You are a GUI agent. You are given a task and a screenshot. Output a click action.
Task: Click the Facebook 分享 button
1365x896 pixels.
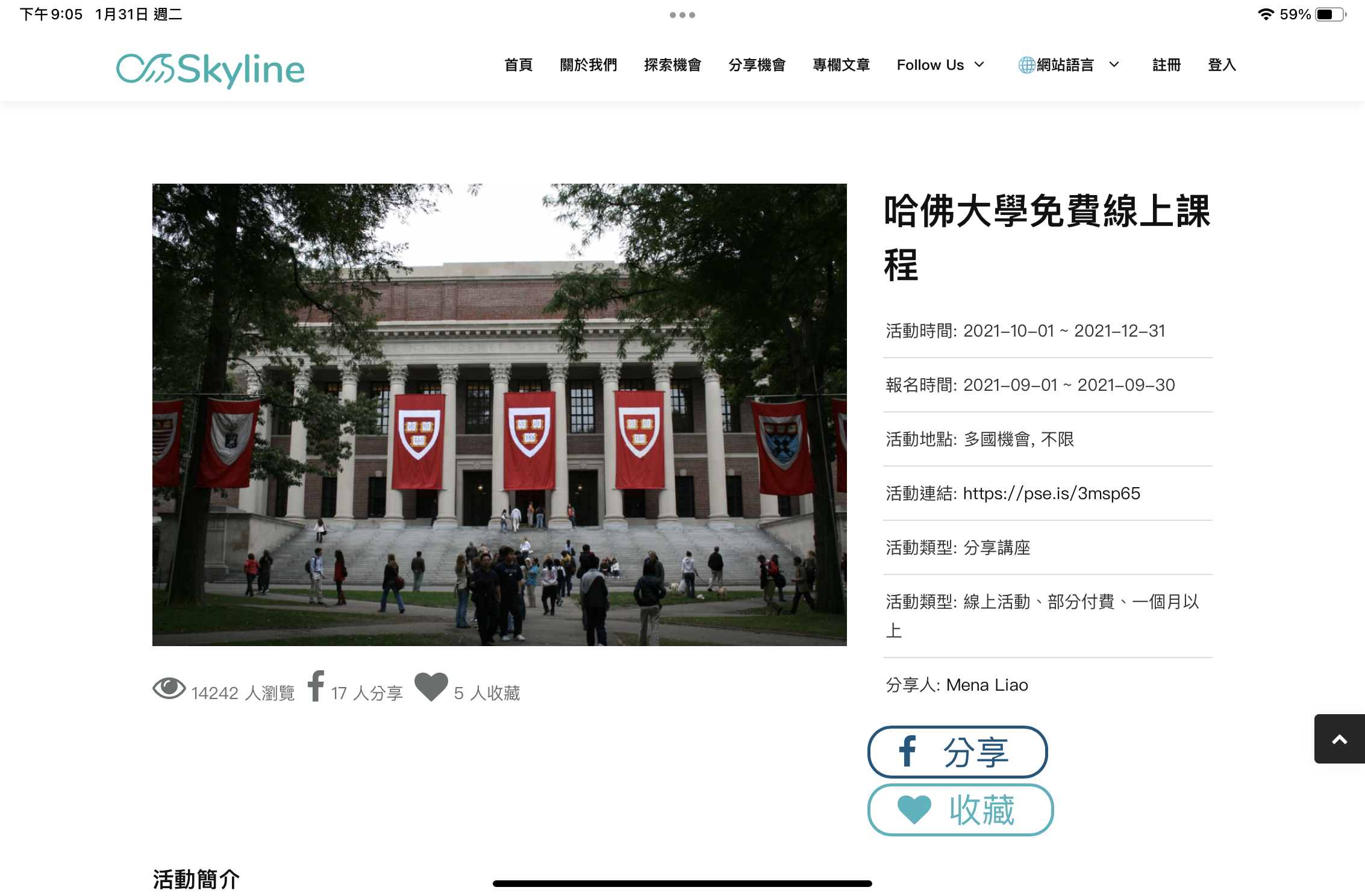tap(957, 752)
